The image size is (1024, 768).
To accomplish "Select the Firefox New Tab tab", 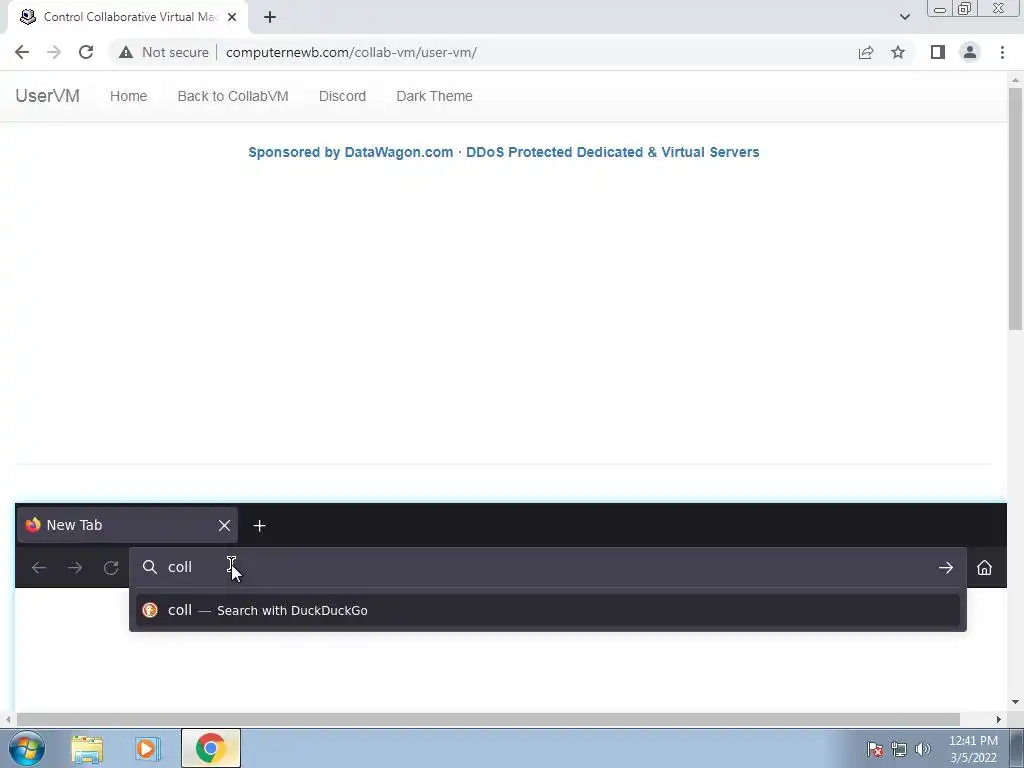I will (127, 525).
